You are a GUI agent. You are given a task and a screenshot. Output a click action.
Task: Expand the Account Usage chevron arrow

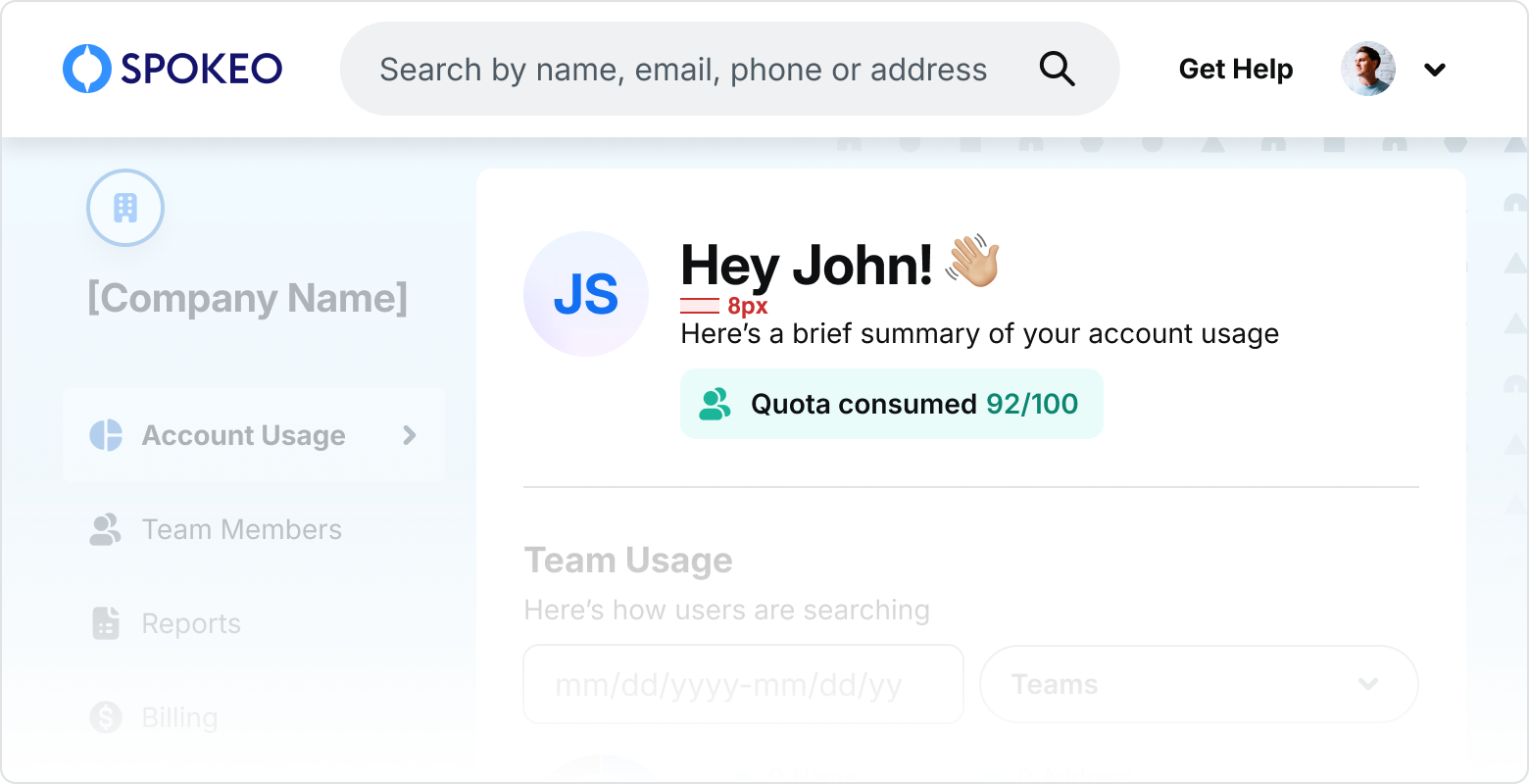point(410,435)
